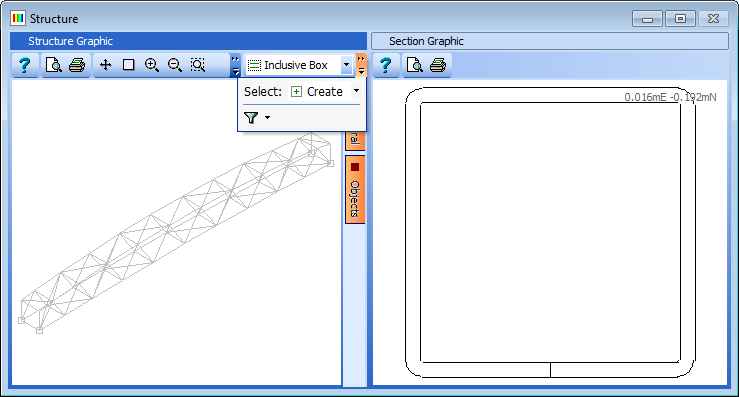Activate the Section Graphic panel header
The image size is (739, 397).
(550, 41)
